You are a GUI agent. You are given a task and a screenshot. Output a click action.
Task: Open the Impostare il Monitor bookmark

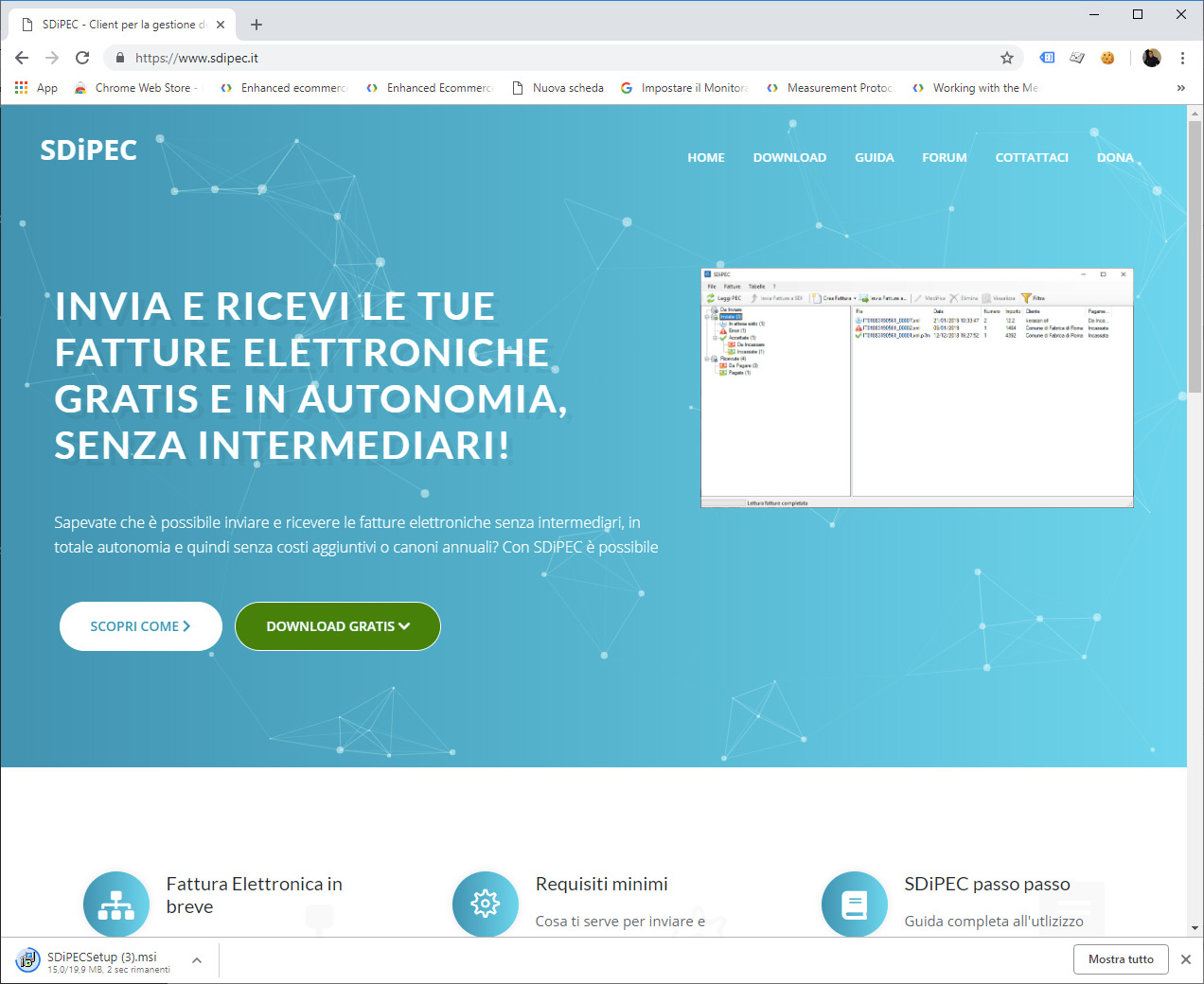tap(685, 88)
